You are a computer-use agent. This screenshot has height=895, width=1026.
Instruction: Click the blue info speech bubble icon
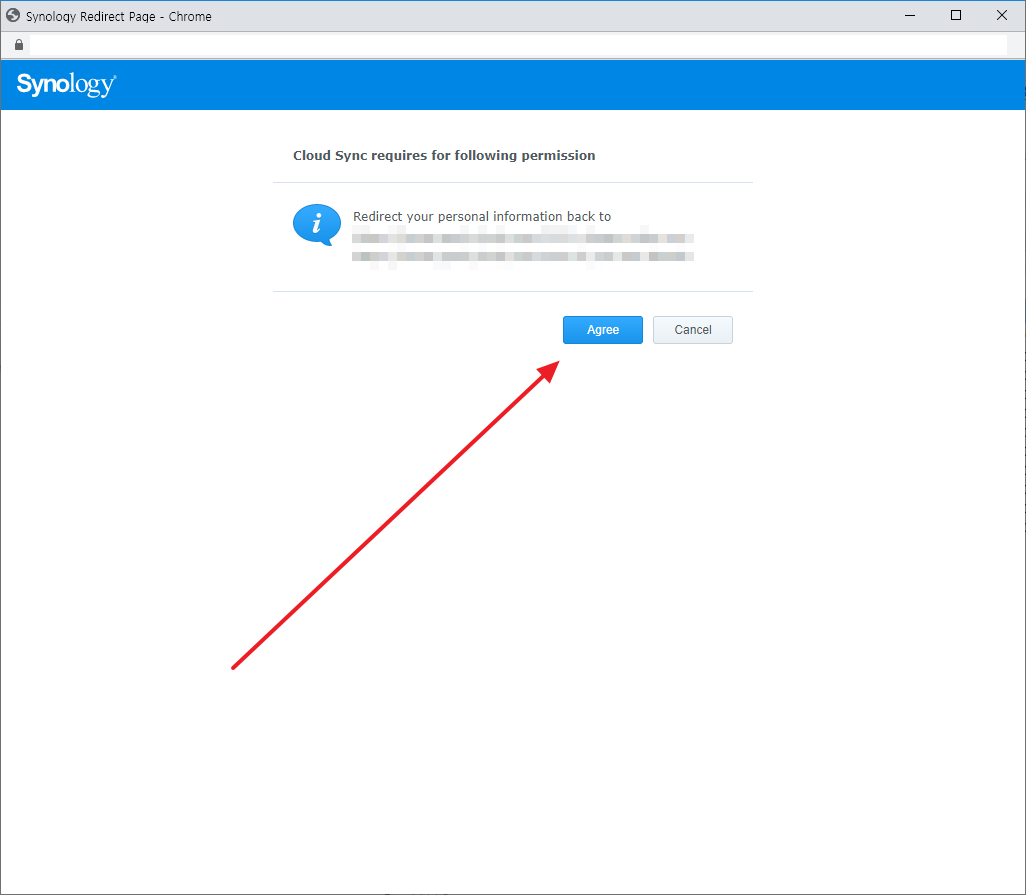tap(317, 224)
